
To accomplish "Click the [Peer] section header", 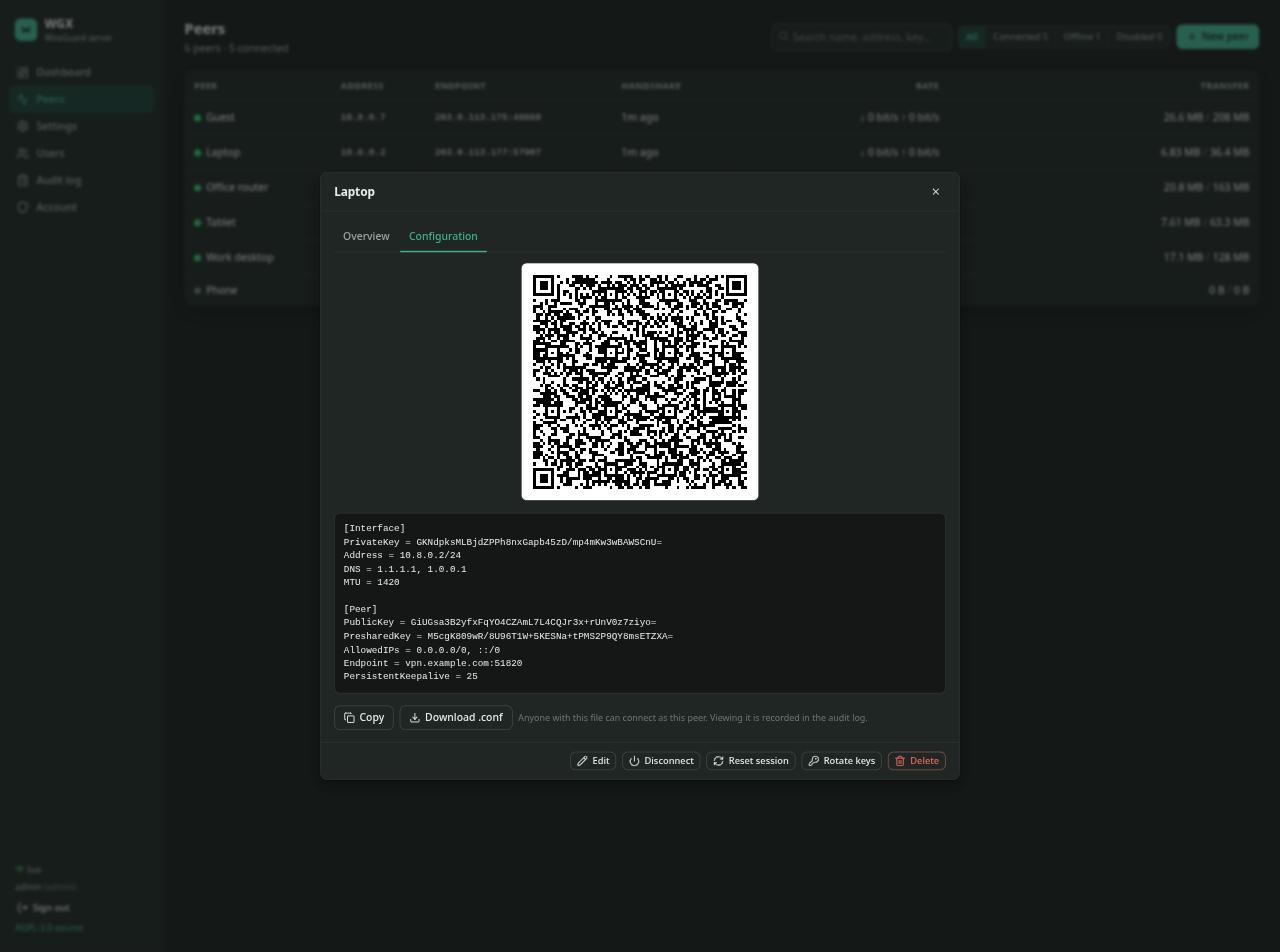I will coord(360,609).
